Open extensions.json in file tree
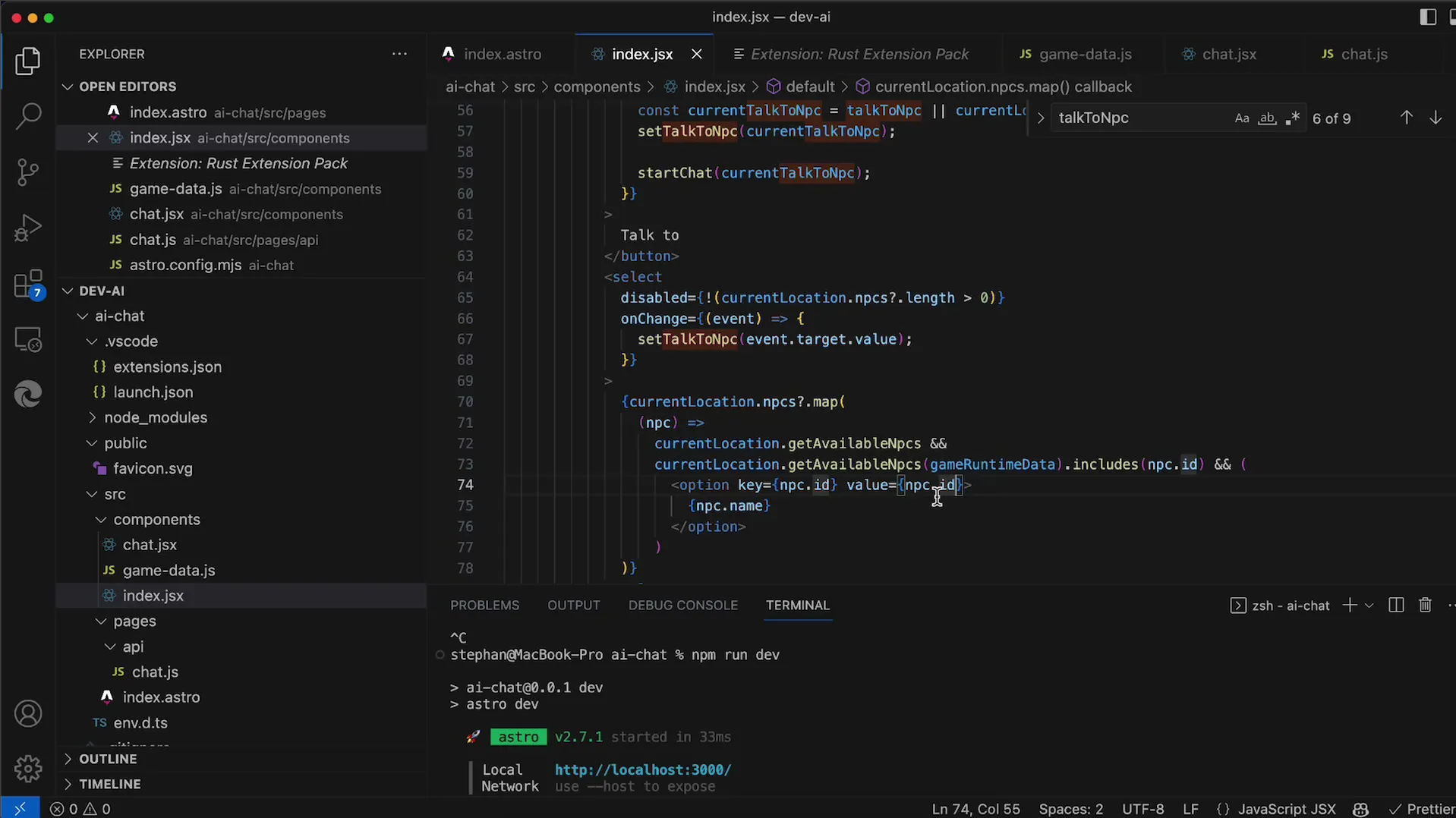Screen dimensions: 1456x818 point(167,367)
